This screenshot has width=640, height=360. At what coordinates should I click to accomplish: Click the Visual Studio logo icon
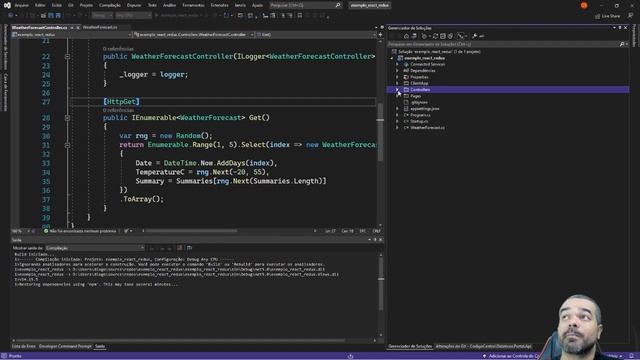(7, 5)
